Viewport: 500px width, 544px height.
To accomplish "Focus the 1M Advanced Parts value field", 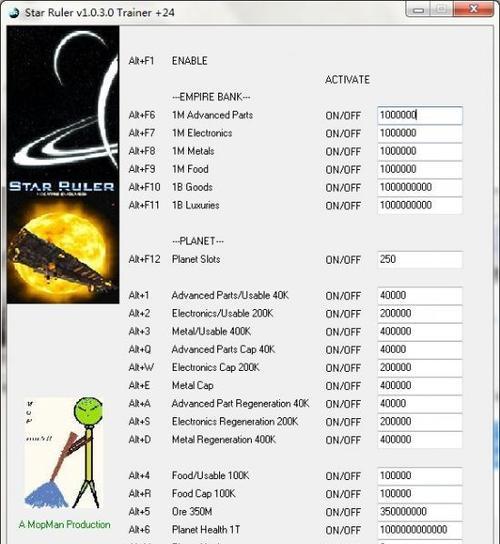I will point(420,115).
